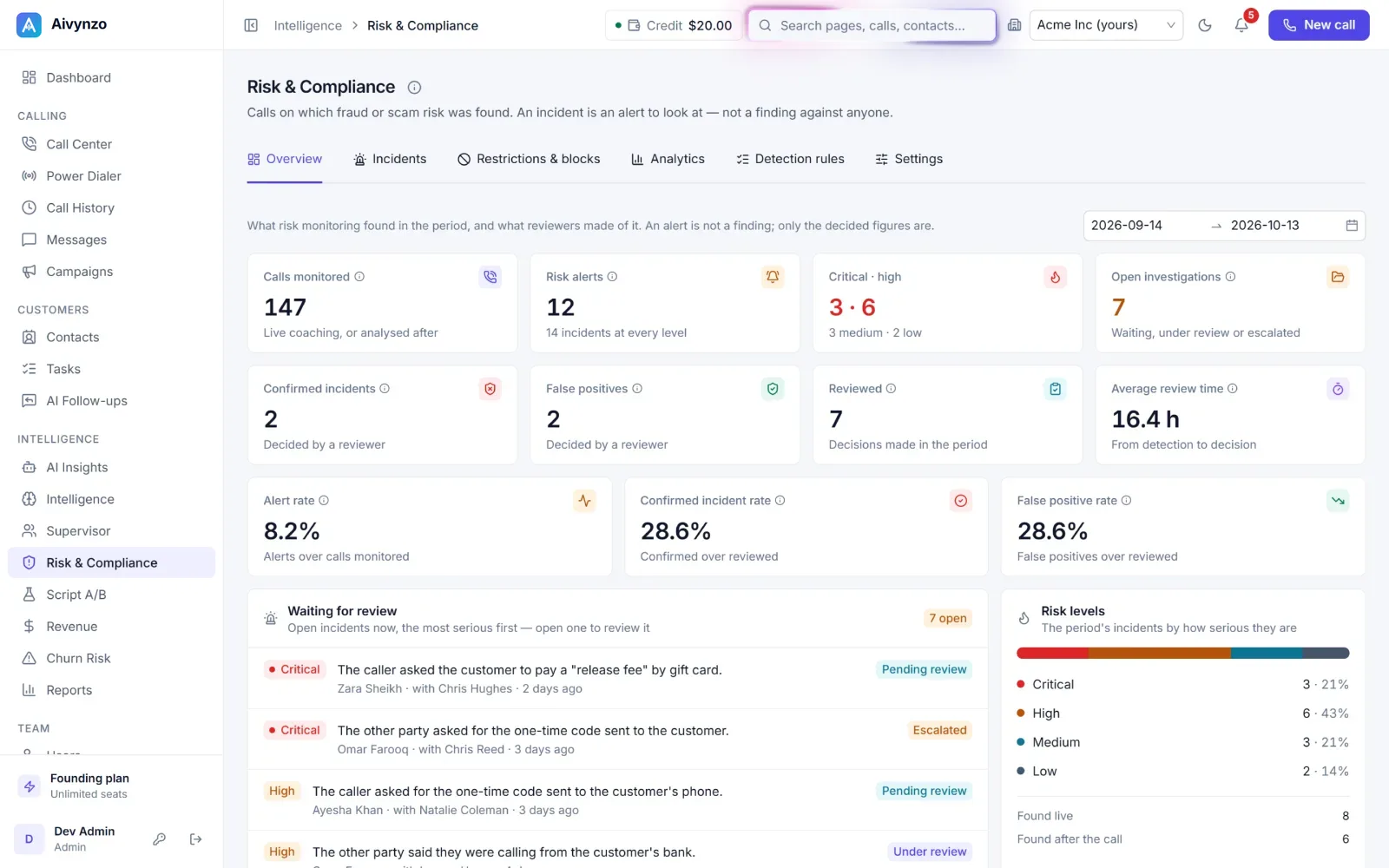Toggle the sidebar collapse icon

coord(251,25)
